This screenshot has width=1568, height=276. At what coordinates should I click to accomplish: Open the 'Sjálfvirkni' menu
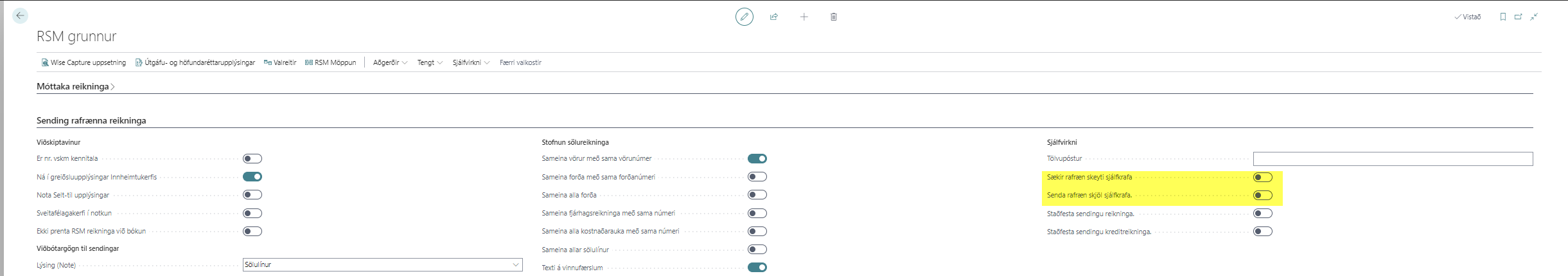471,62
